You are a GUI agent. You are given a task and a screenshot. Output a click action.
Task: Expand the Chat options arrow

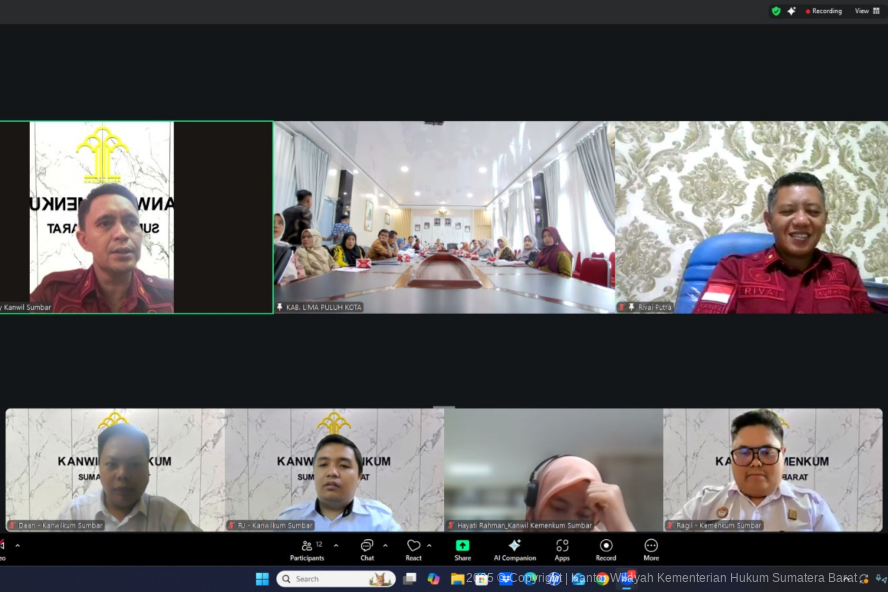tap(385, 545)
